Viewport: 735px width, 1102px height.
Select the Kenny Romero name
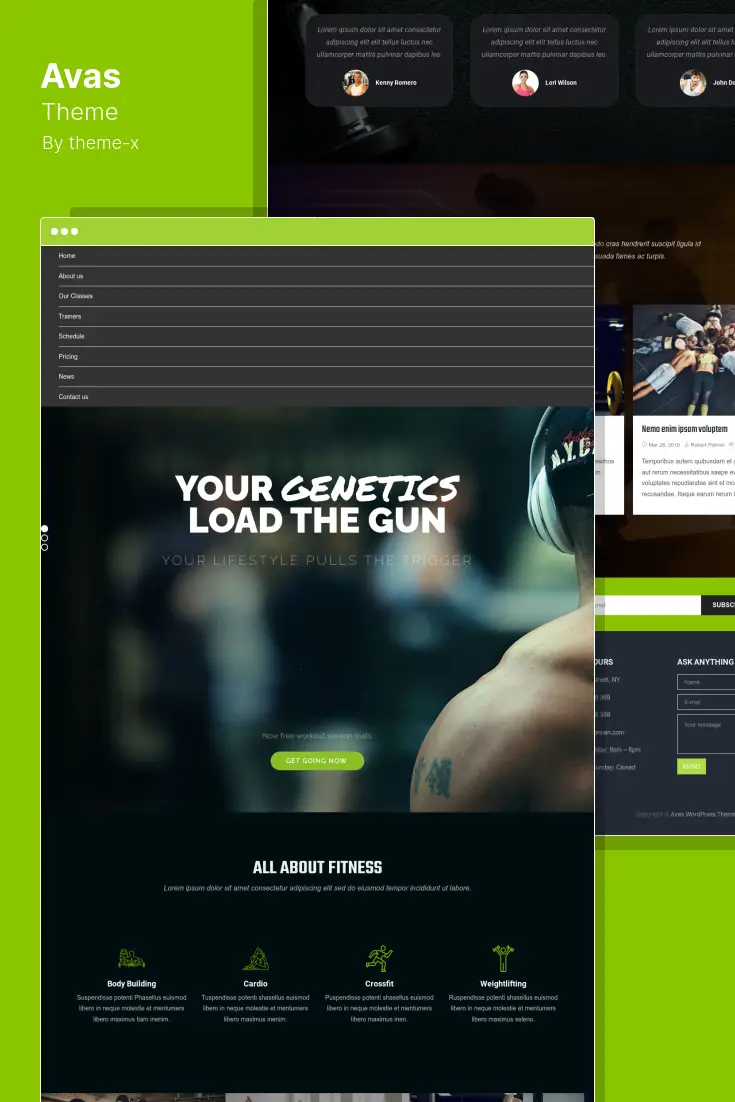point(396,83)
